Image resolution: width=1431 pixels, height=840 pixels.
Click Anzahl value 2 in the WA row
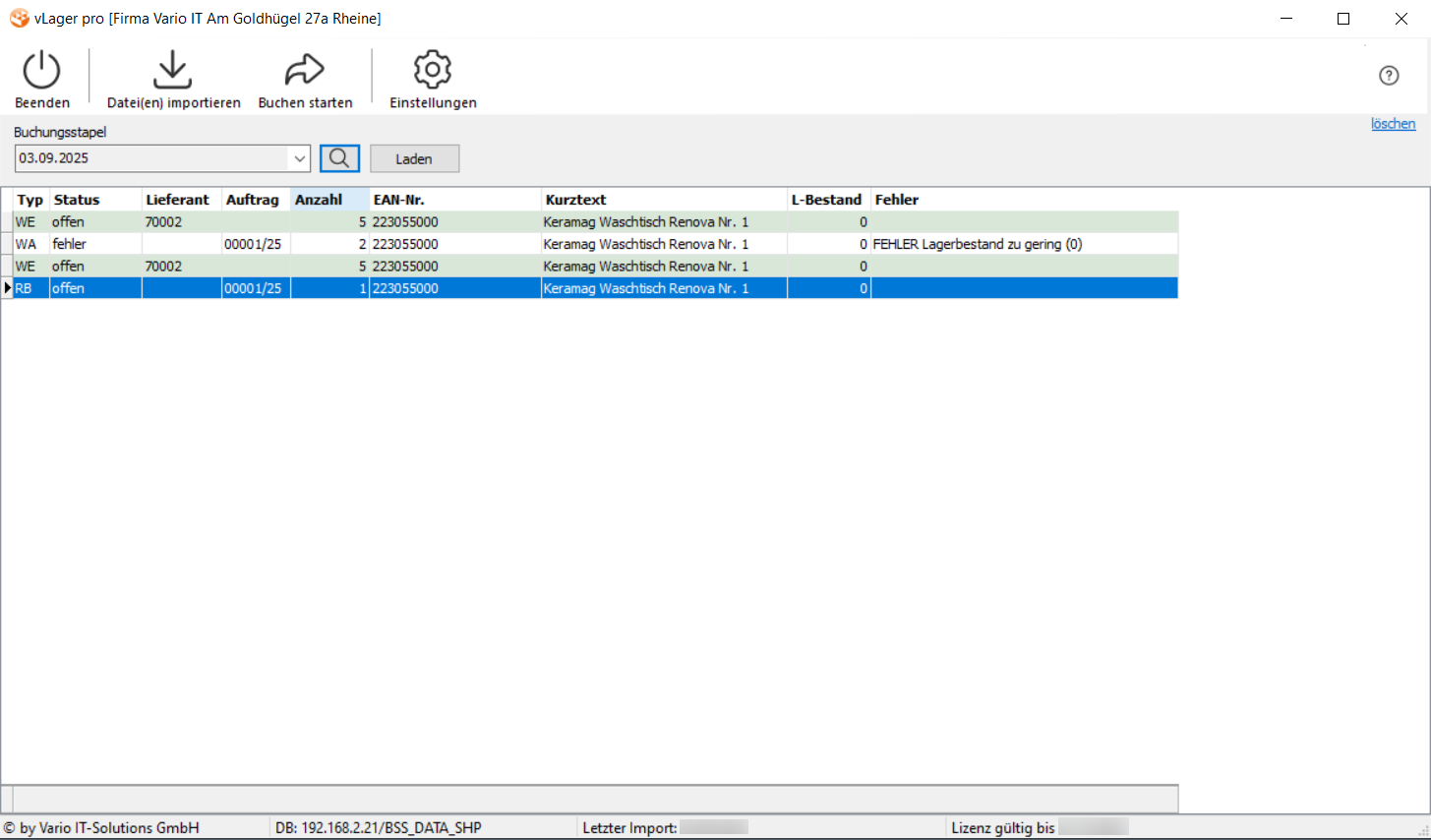[329, 244]
